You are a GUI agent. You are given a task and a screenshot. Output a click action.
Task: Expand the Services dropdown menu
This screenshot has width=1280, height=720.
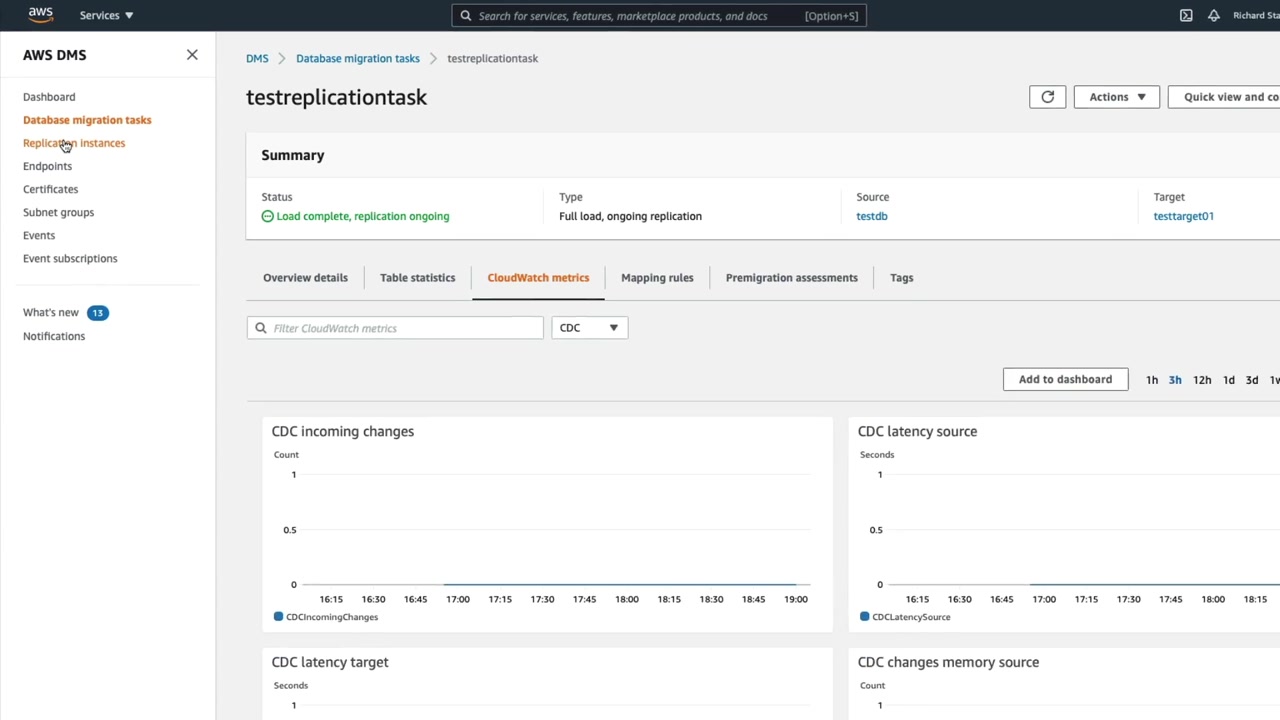point(106,15)
